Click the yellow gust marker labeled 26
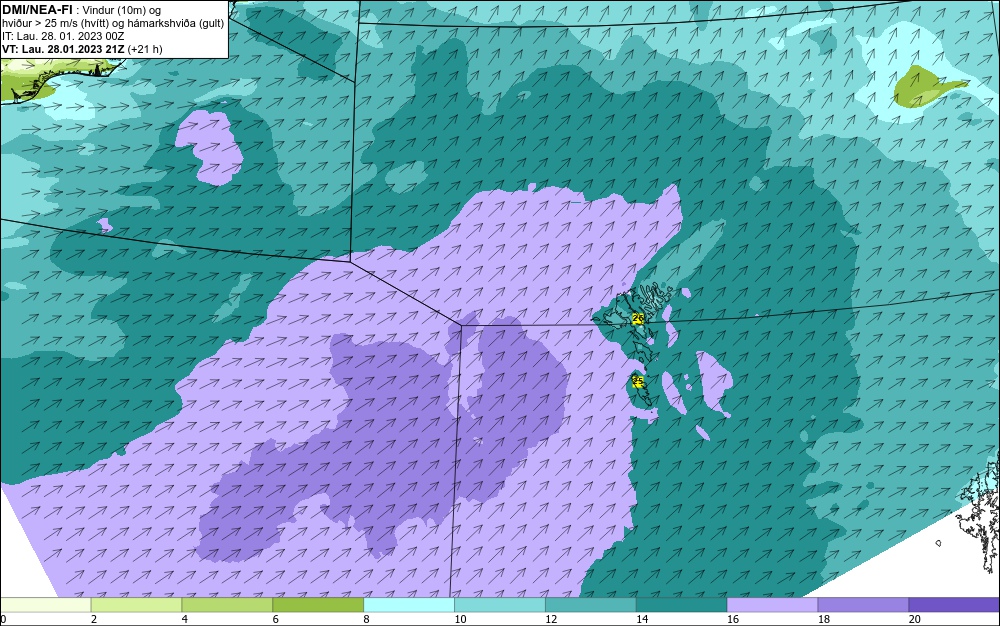 click(x=638, y=319)
